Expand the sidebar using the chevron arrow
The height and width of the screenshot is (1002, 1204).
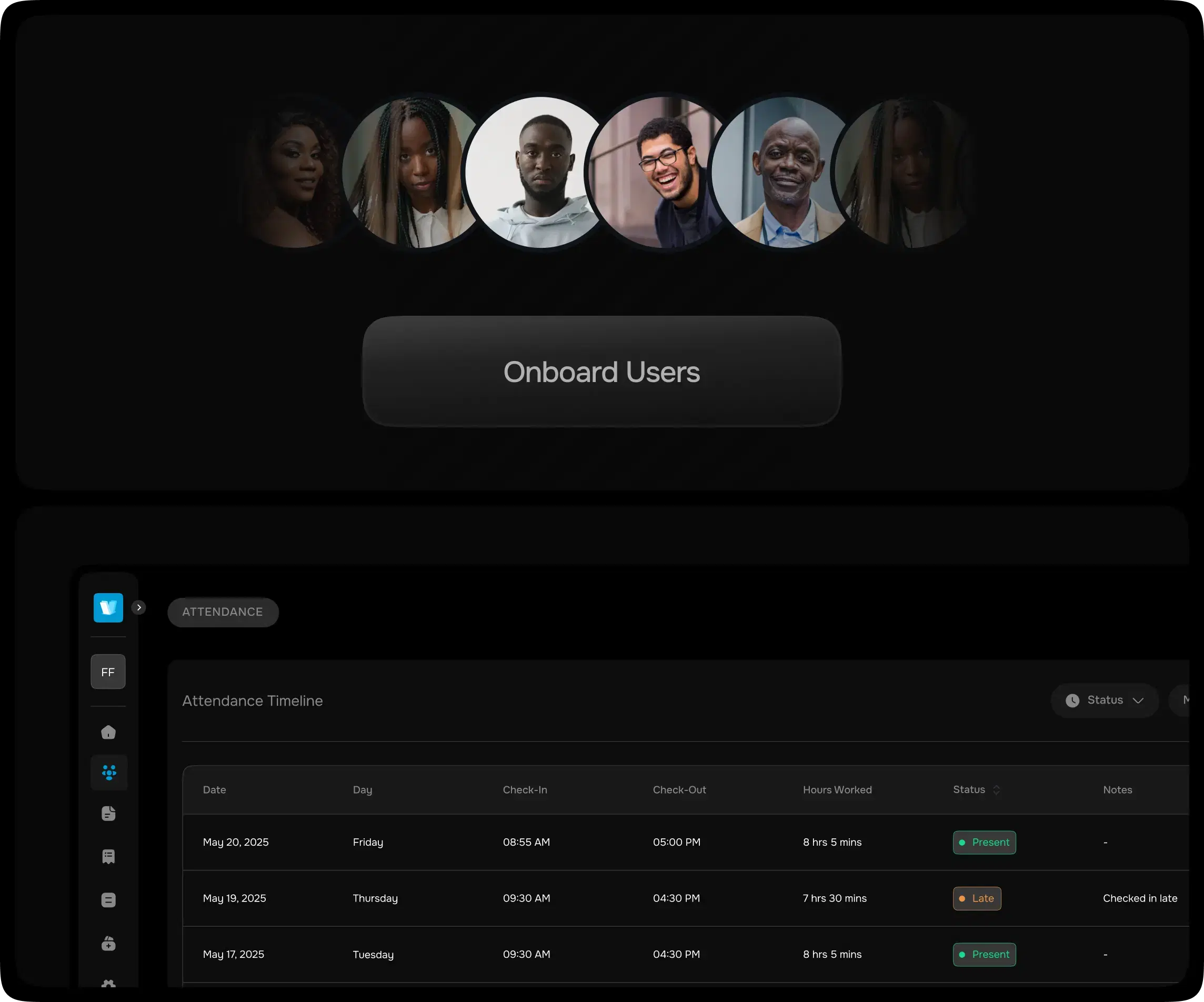pyautogui.click(x=139, y=607)
